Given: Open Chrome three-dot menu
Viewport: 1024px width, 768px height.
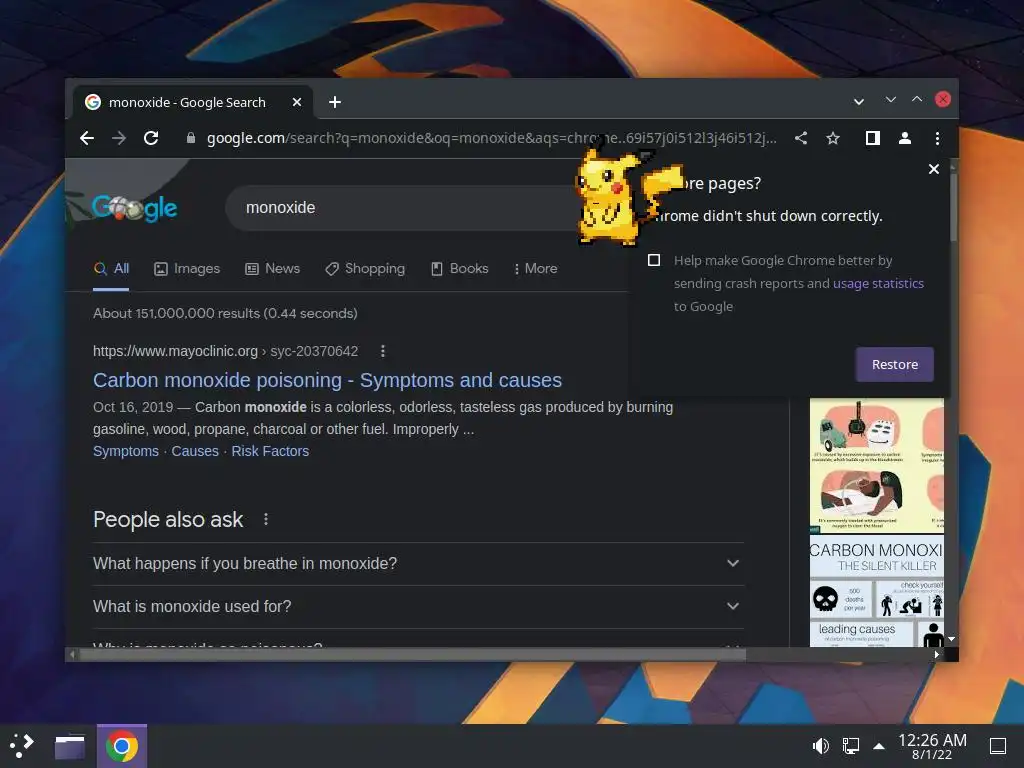Looking at the screenshot, I should 937,138.
